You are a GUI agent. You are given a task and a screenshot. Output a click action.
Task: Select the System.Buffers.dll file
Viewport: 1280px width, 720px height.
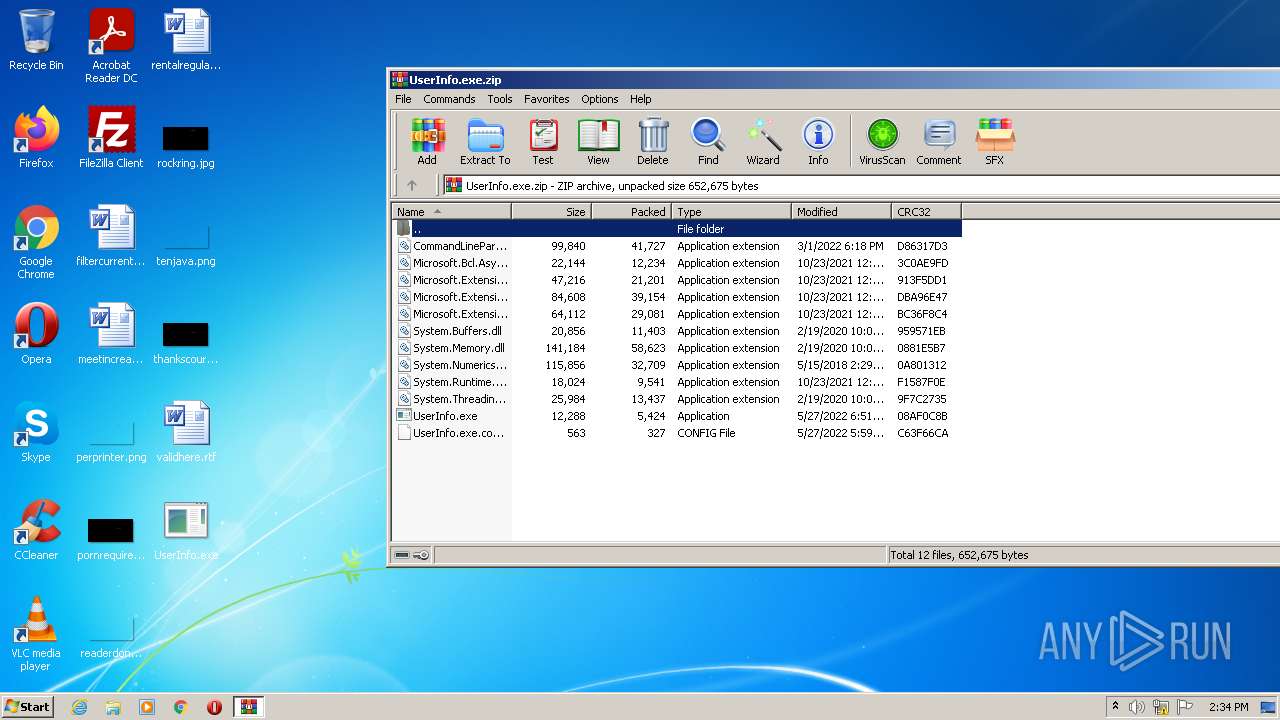[676, 331]
